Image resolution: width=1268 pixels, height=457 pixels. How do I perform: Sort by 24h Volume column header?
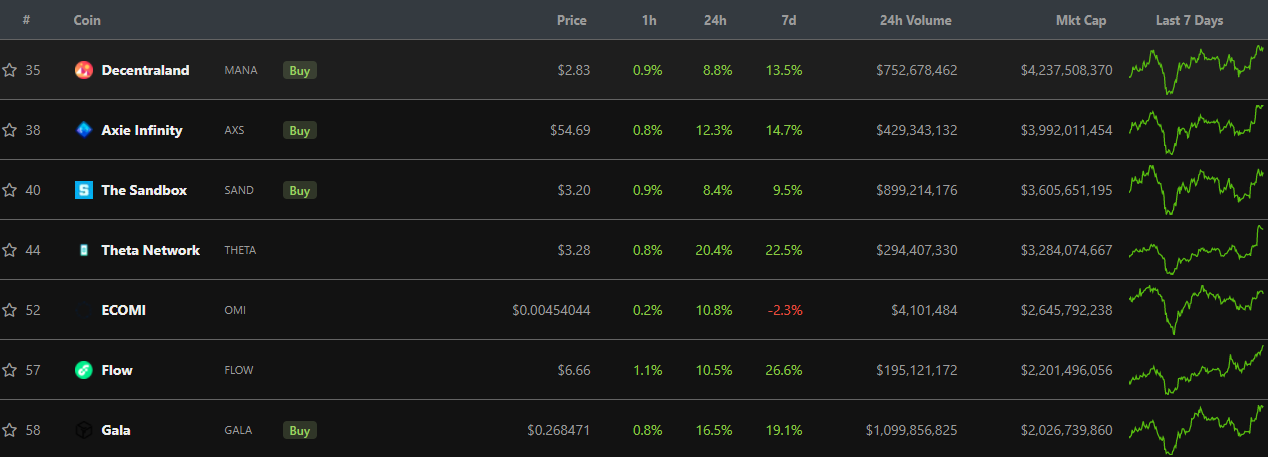pos(916,20)
